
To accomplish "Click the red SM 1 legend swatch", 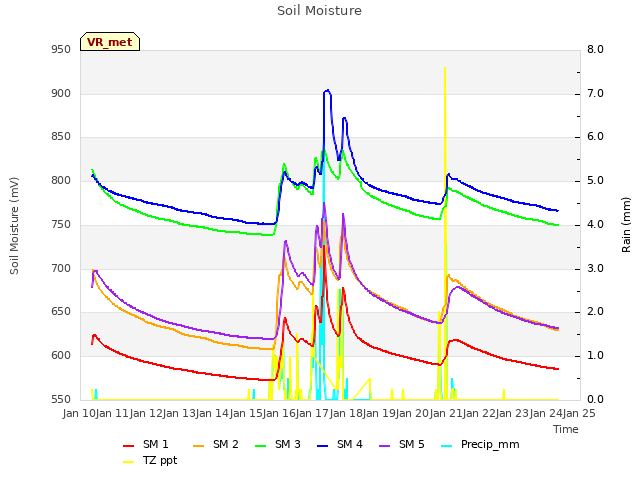I will (129, 446).
